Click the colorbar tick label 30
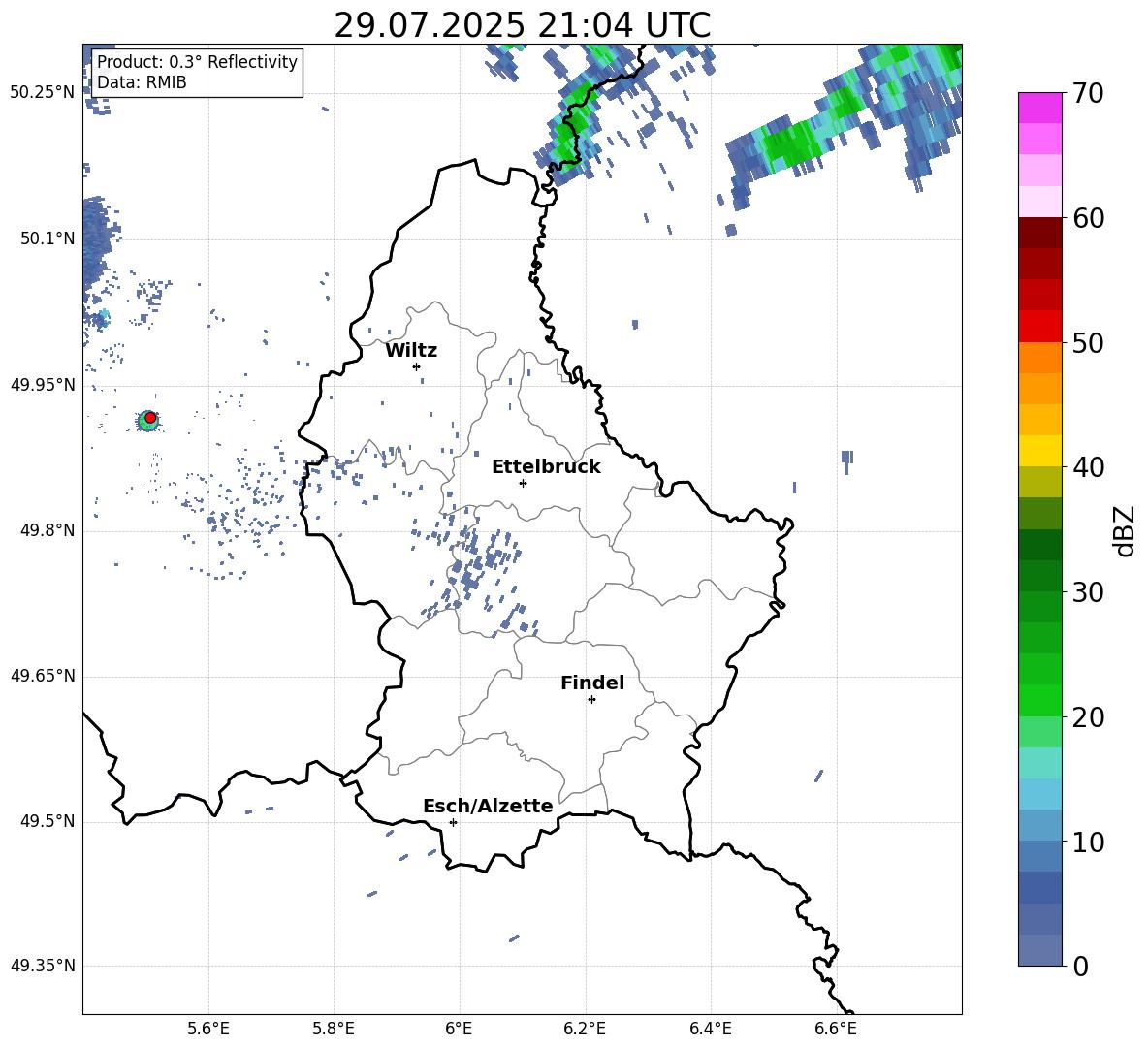1148x1048 pixels. 1088,592
